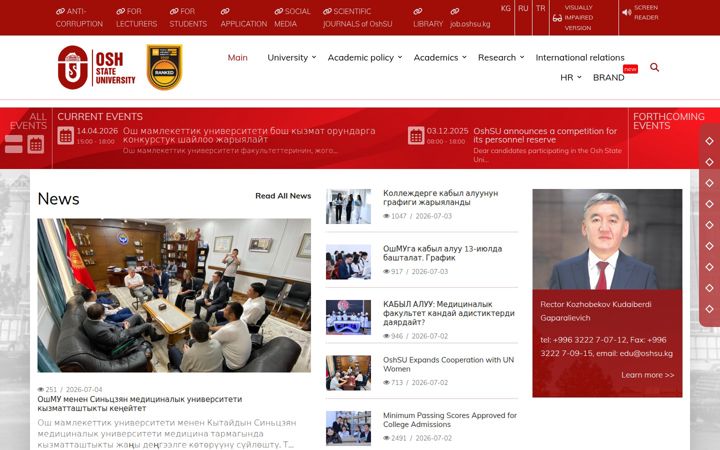Click calendar icon for 14.04.2026 event
720x450 pixels.
pos(66,135)
